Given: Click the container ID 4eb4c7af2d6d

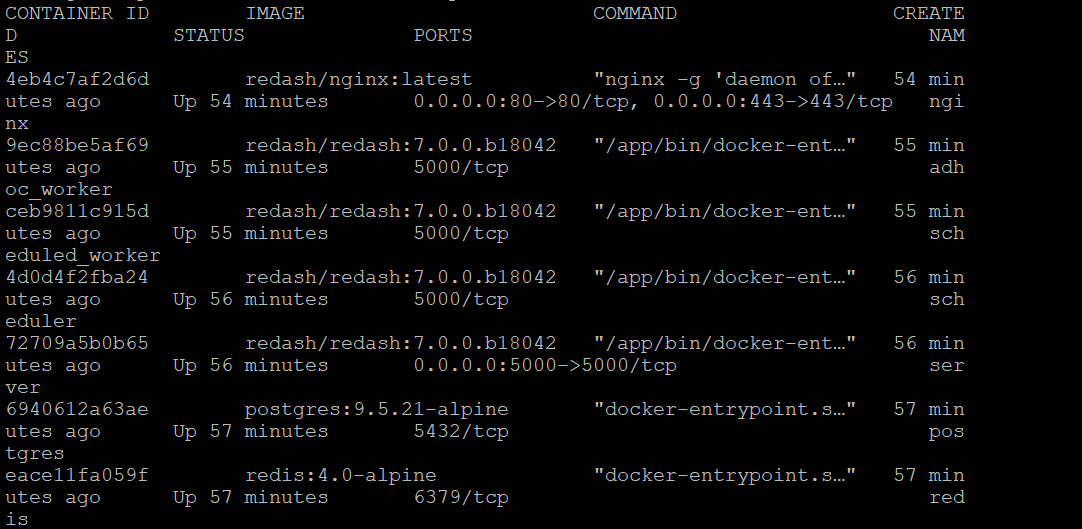Looking at the screenshot, I should pos(77,80).
